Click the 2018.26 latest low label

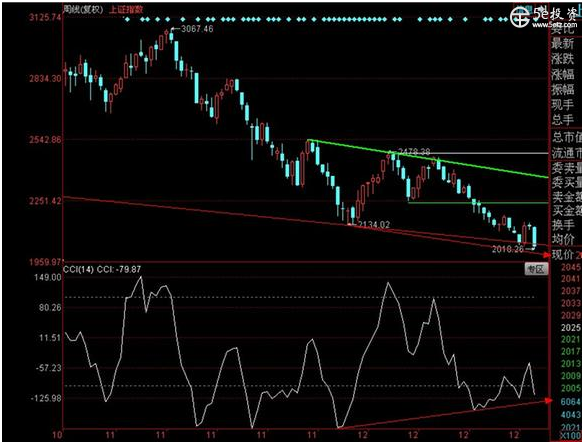(508, 249)
